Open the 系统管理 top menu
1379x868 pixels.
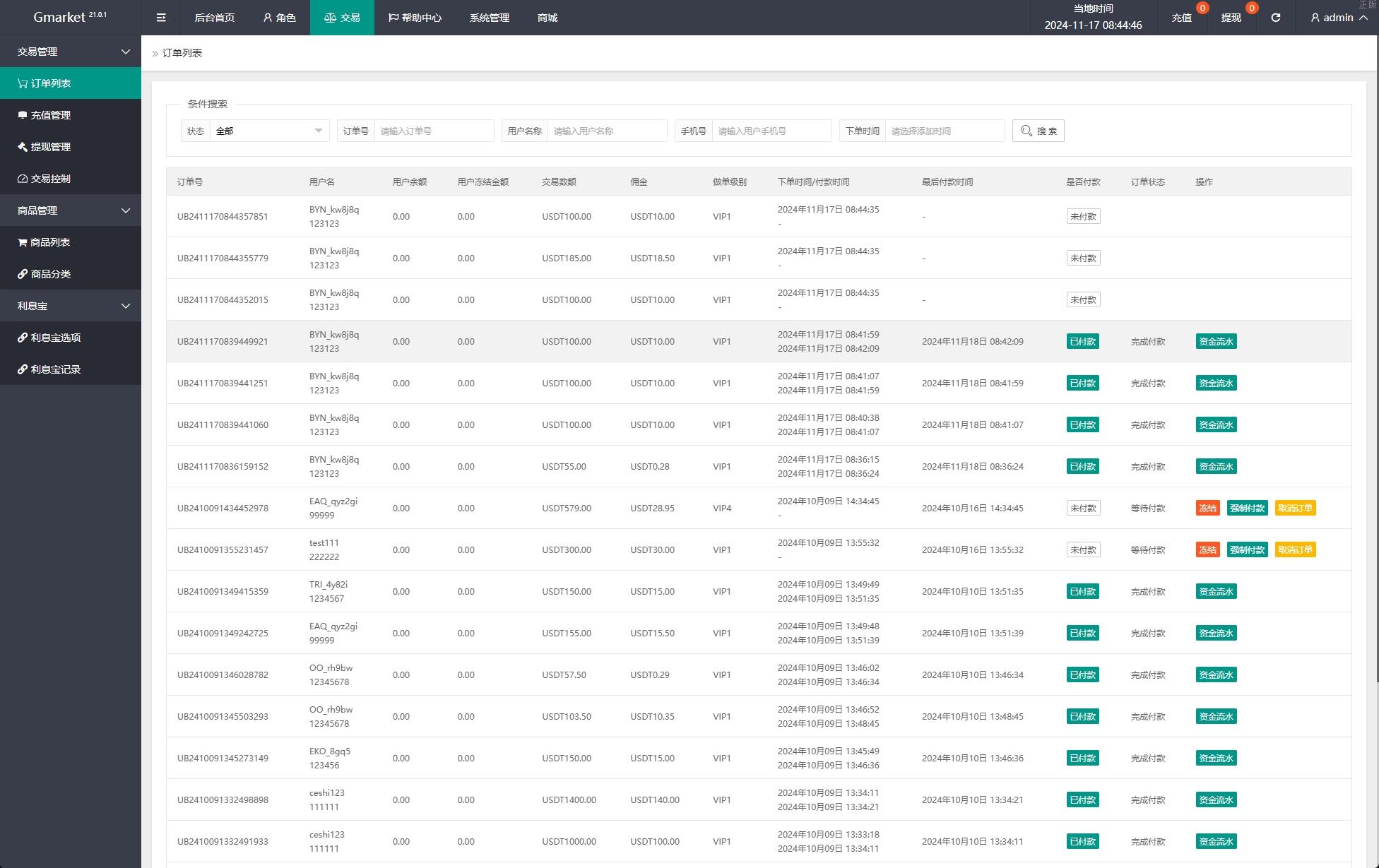(489, 18)
